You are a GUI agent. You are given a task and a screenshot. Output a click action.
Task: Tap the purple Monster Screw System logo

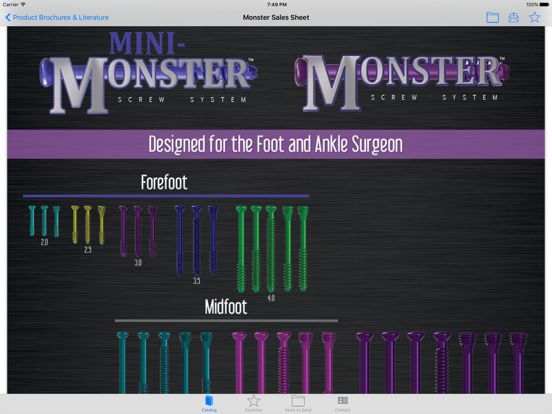[x=402, y=83]
